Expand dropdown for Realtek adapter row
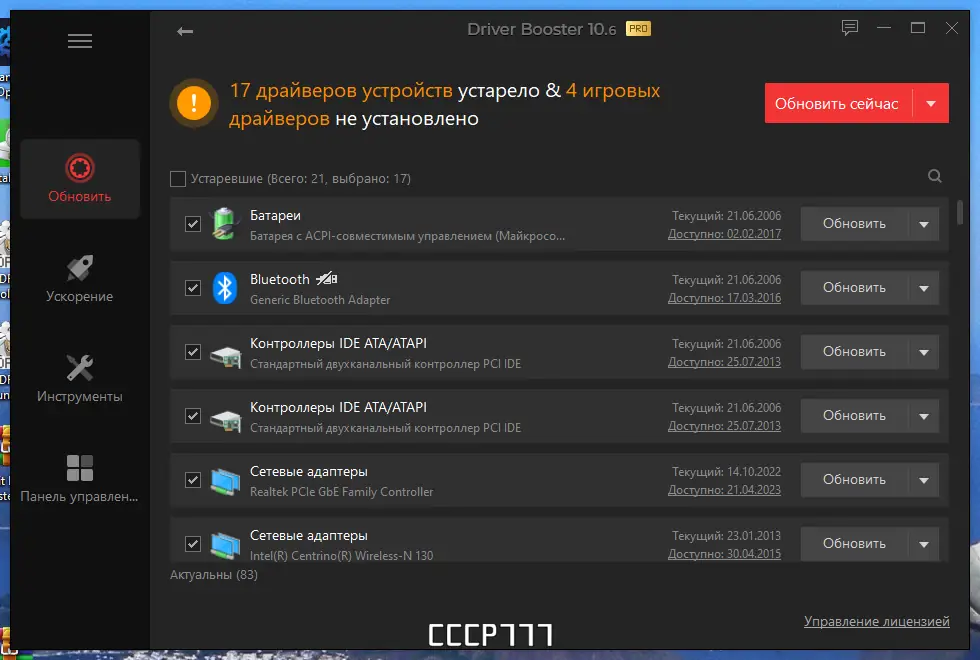980x660 pixels. (924, 480)
